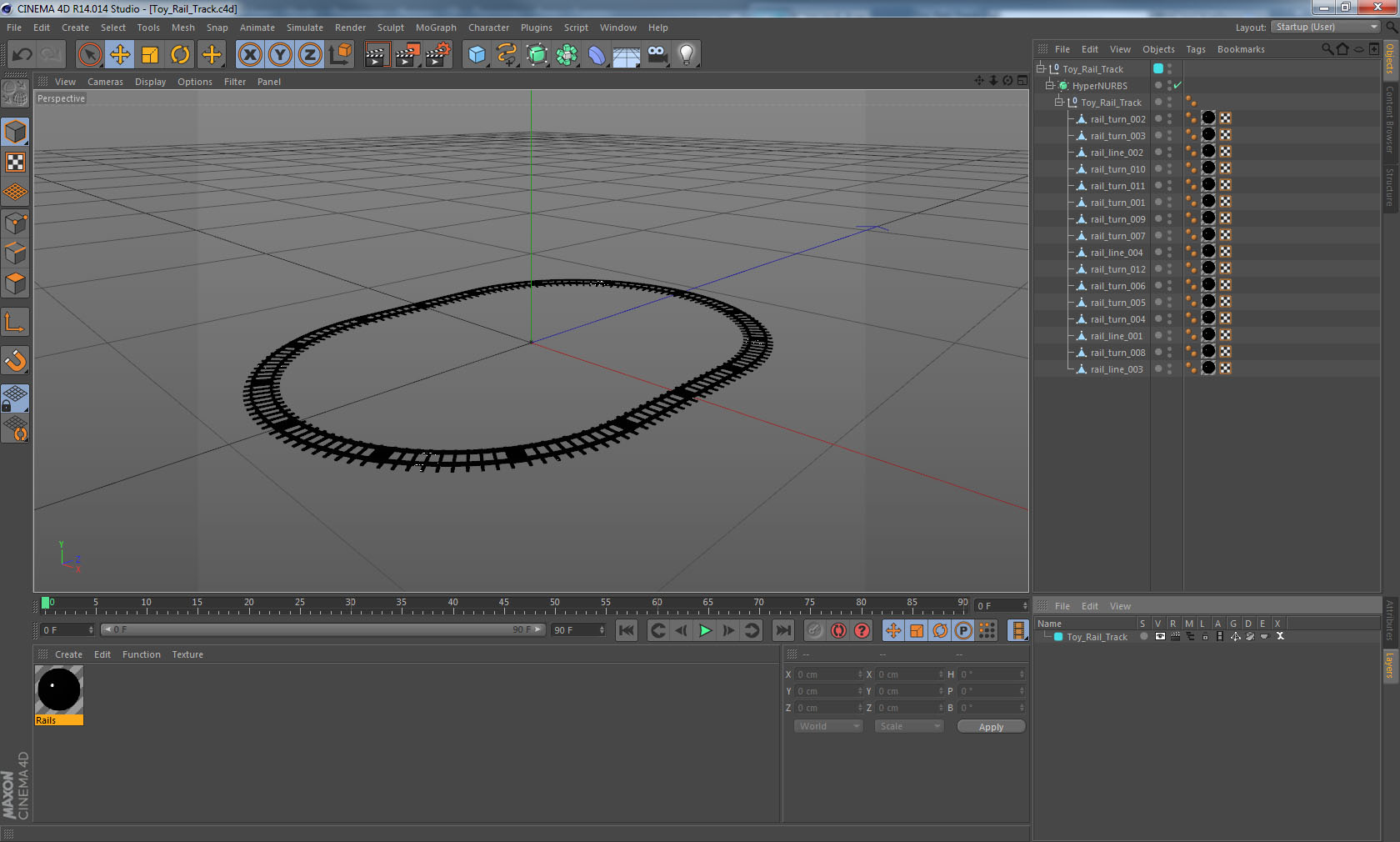Open the viewport Display menu
1400x842 pixels.
(x=150, y=82)
